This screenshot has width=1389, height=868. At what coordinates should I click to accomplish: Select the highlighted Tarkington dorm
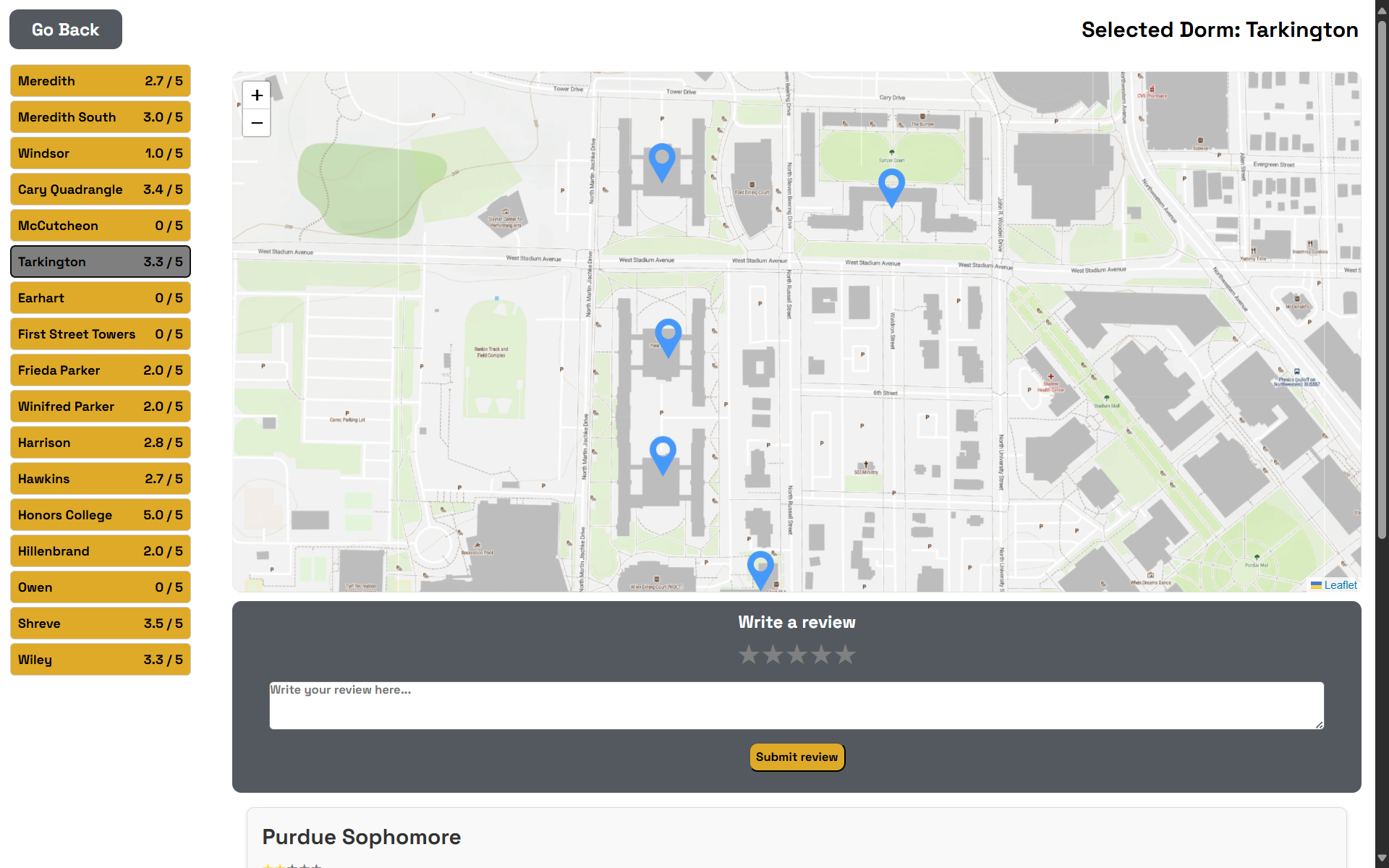[101, 262]
